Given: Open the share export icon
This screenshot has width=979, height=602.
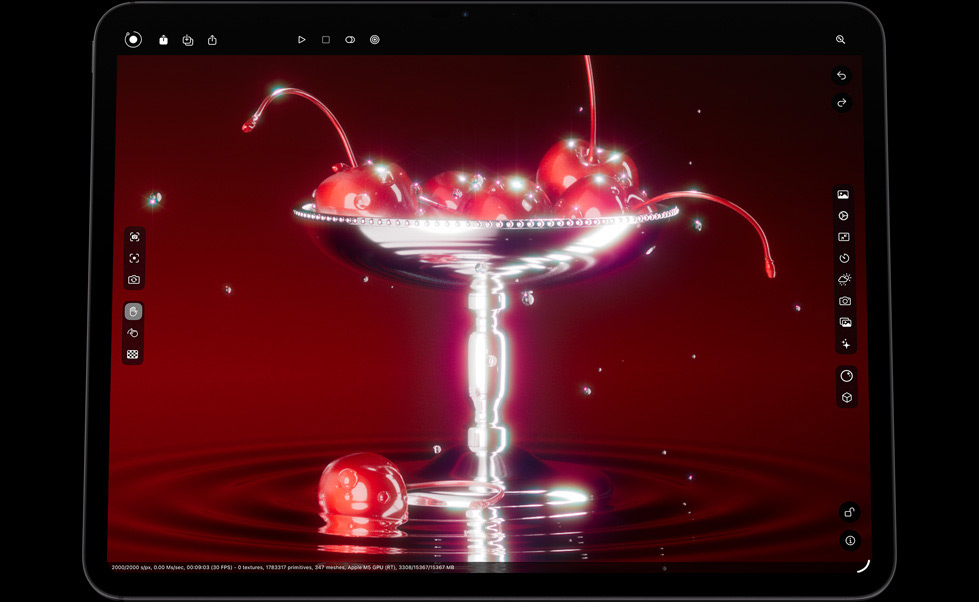Looking at the screenshot, I should (x=212, y=40).
